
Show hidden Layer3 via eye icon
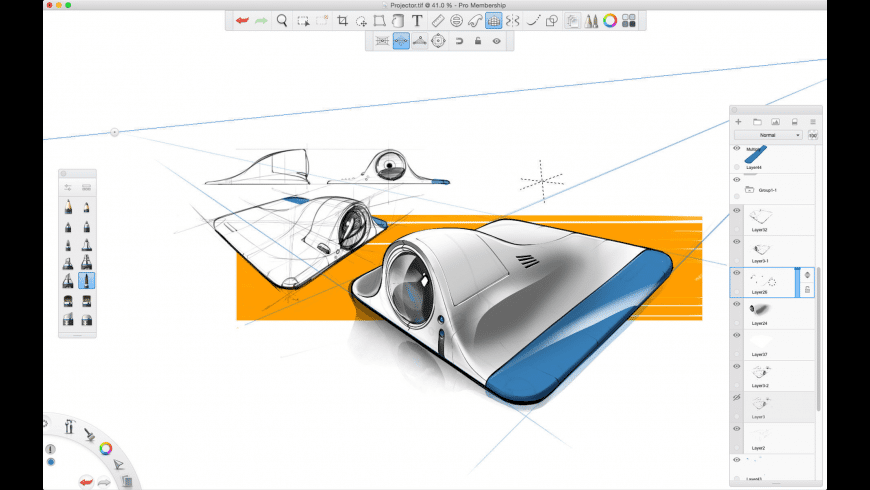pos(737,397)
